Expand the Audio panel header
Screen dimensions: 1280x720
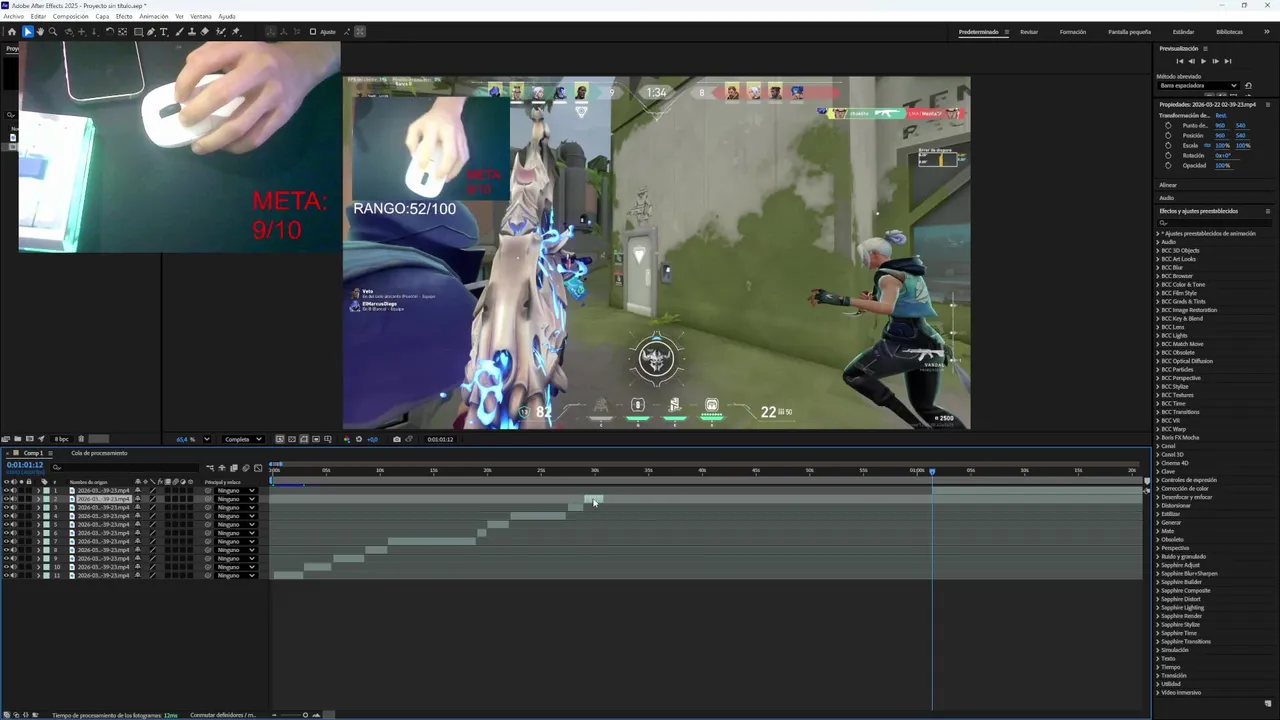pos(1166,197)
